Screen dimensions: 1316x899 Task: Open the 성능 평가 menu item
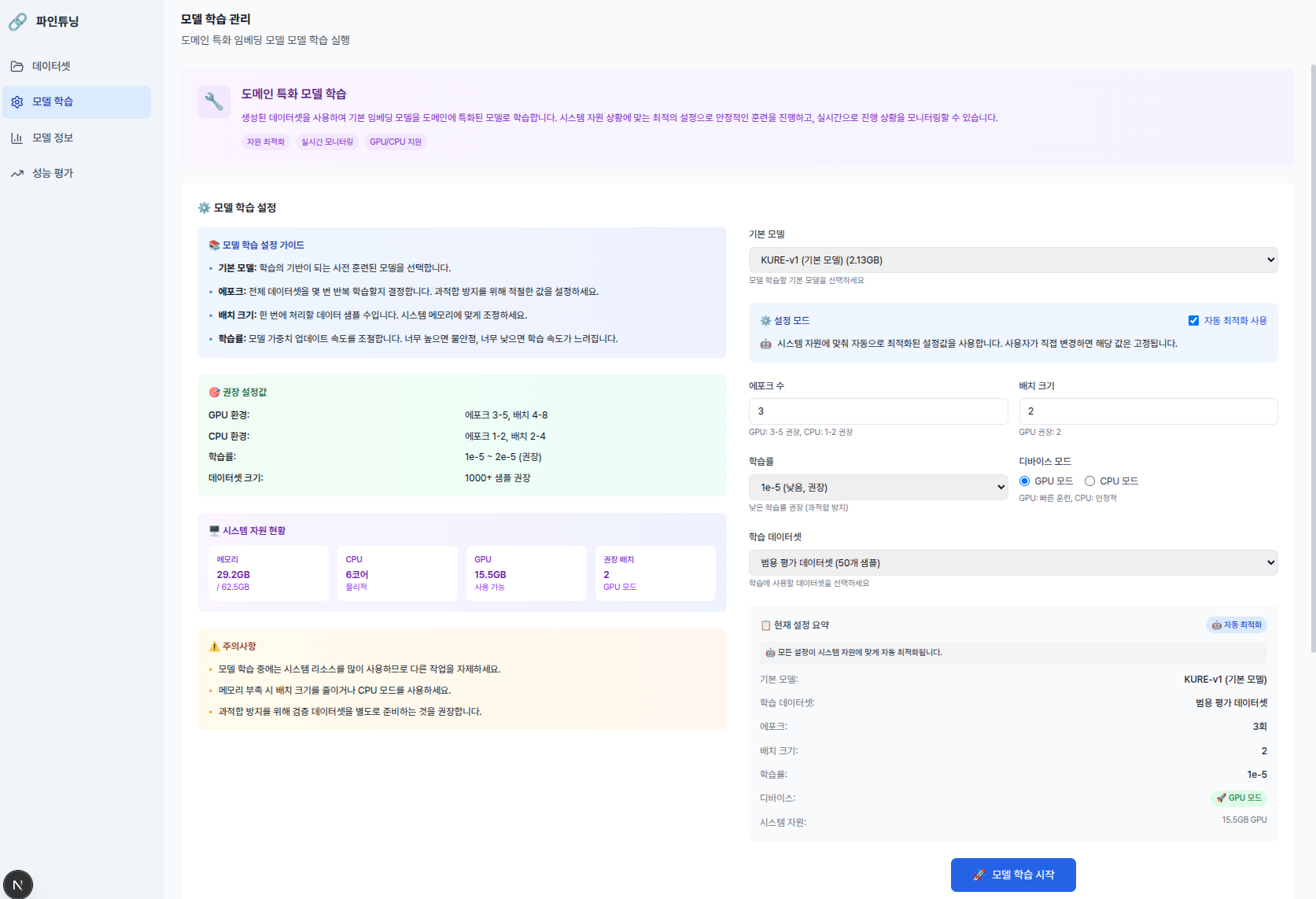[x=53, y=173]
